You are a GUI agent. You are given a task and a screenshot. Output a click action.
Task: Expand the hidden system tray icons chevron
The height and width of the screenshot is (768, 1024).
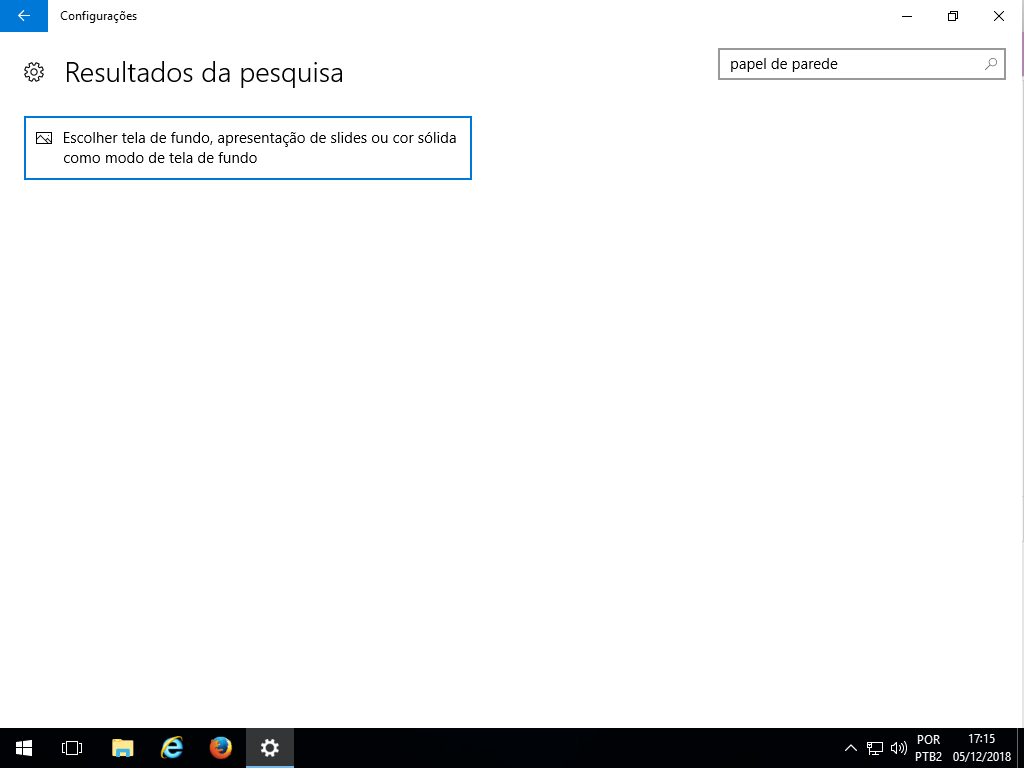click(x=851, y=748)
